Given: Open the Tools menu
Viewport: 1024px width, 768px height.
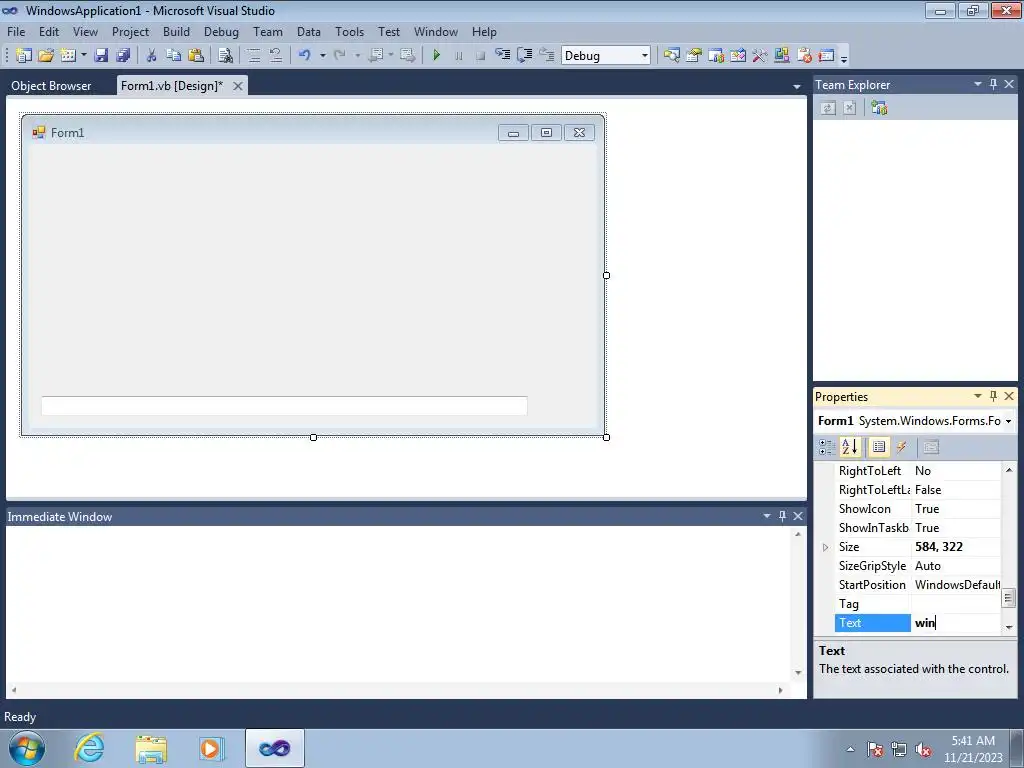Looking at the screenshot, I should pos(349,31).
